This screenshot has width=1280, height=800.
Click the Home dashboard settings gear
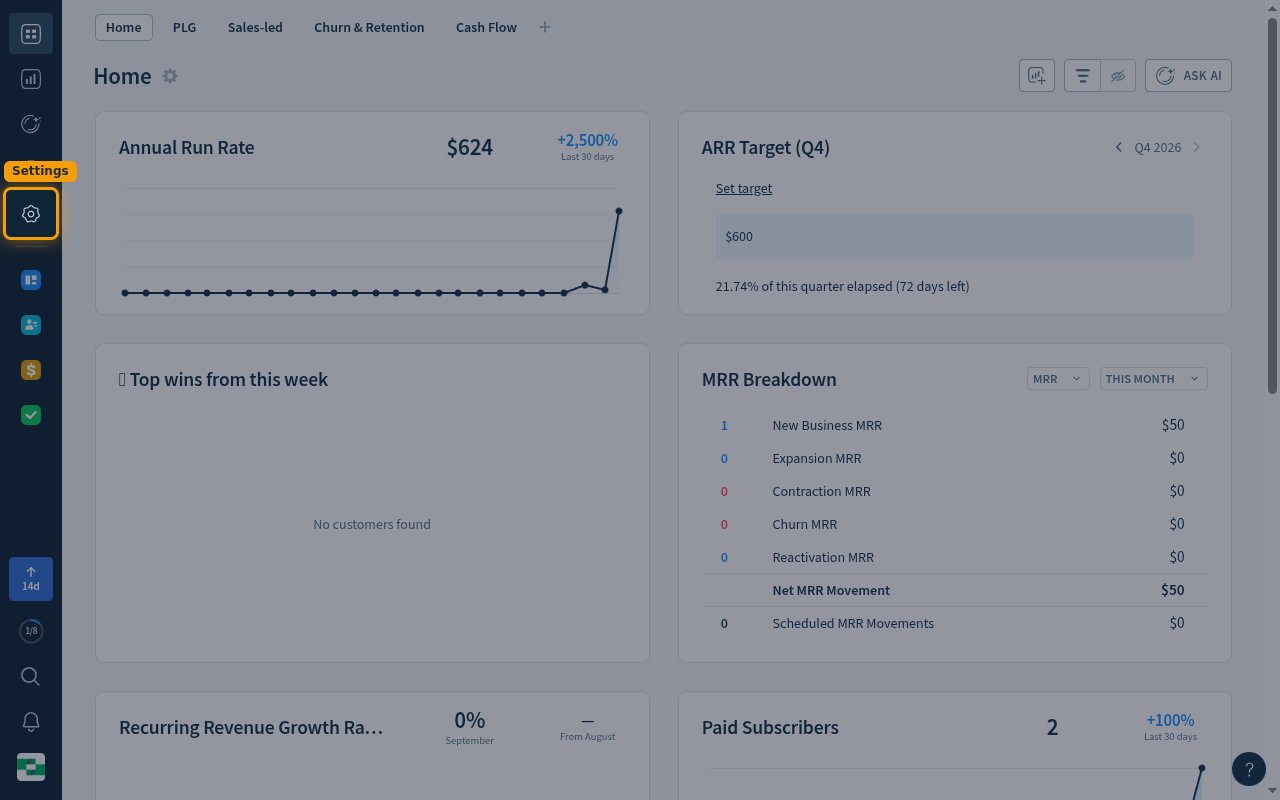pos(170,76)
